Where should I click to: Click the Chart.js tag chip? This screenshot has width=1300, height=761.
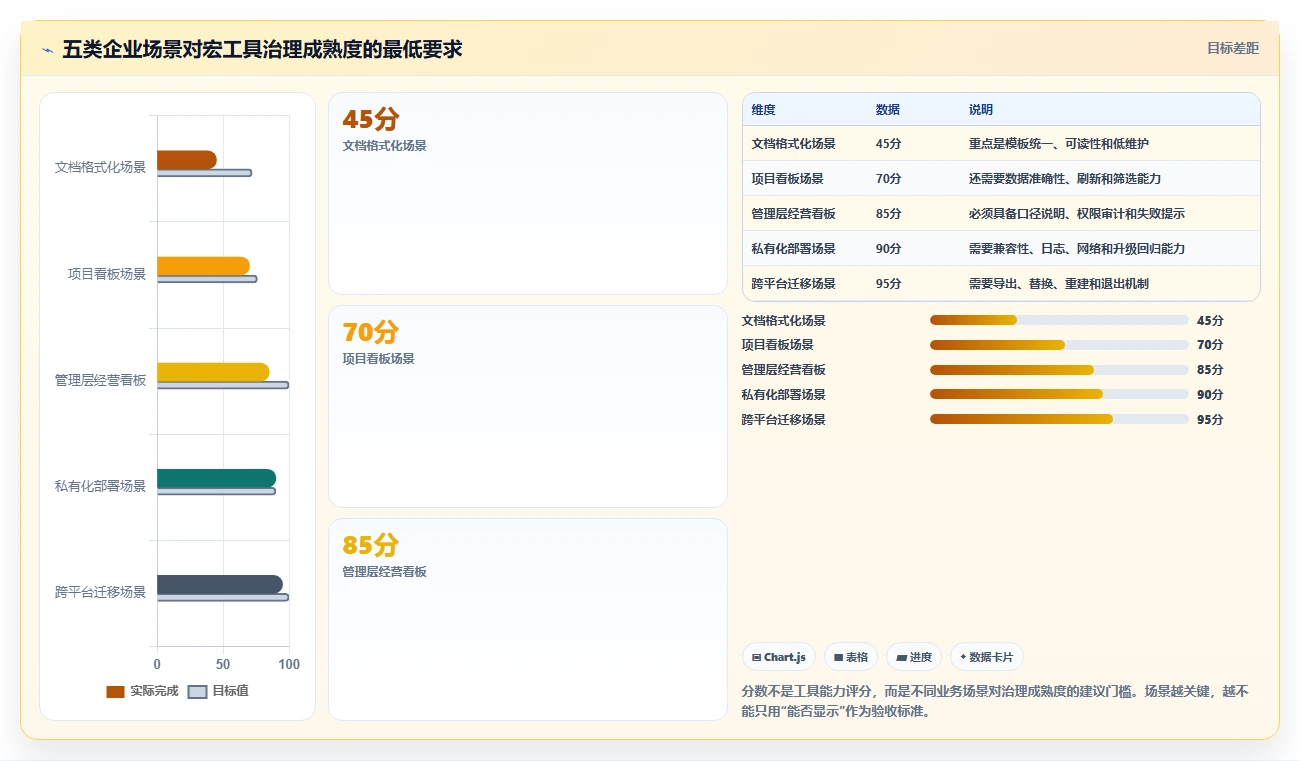coord(779,657)
